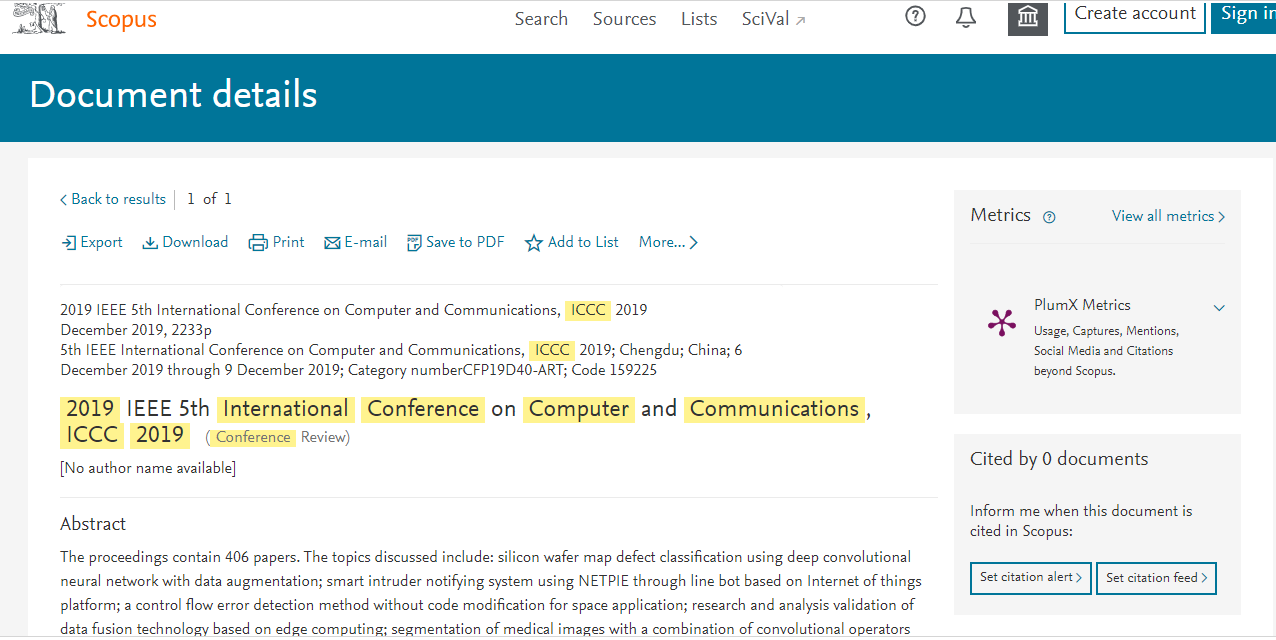Click the Metrics info question icon
Image resolution: width=1276 pixels, height=640 pixels.
point(1049,217)
